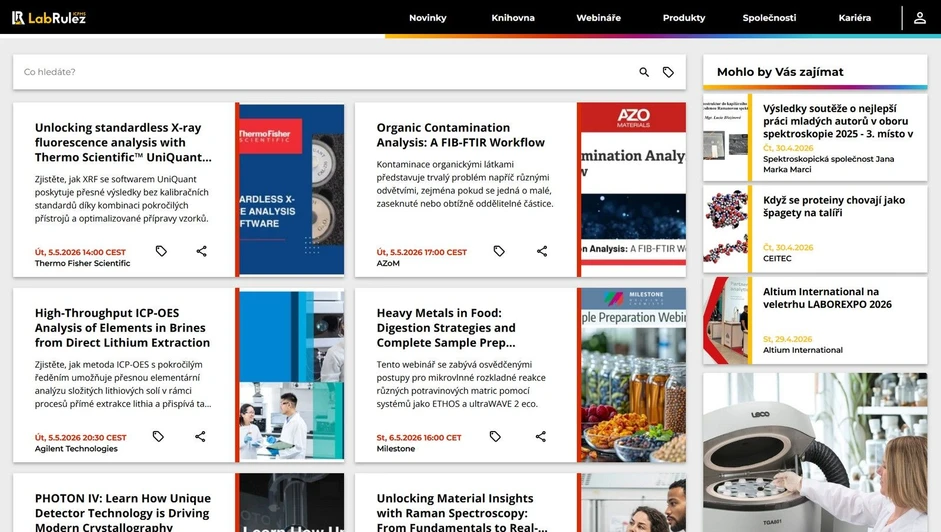Open 'Unlocking Material Insights with Raman' title
Image resolution: width=941 pixels, height=532 pixels.
[x=462, y=513]
